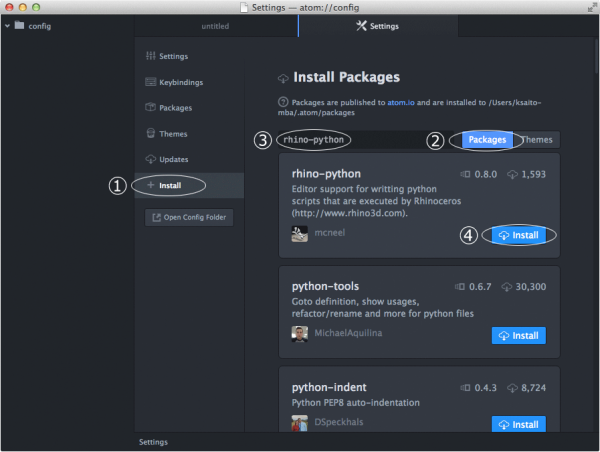Screen dimensions: 600x452
Task: Focus the rhino-python search field
Action: [366, 140]
